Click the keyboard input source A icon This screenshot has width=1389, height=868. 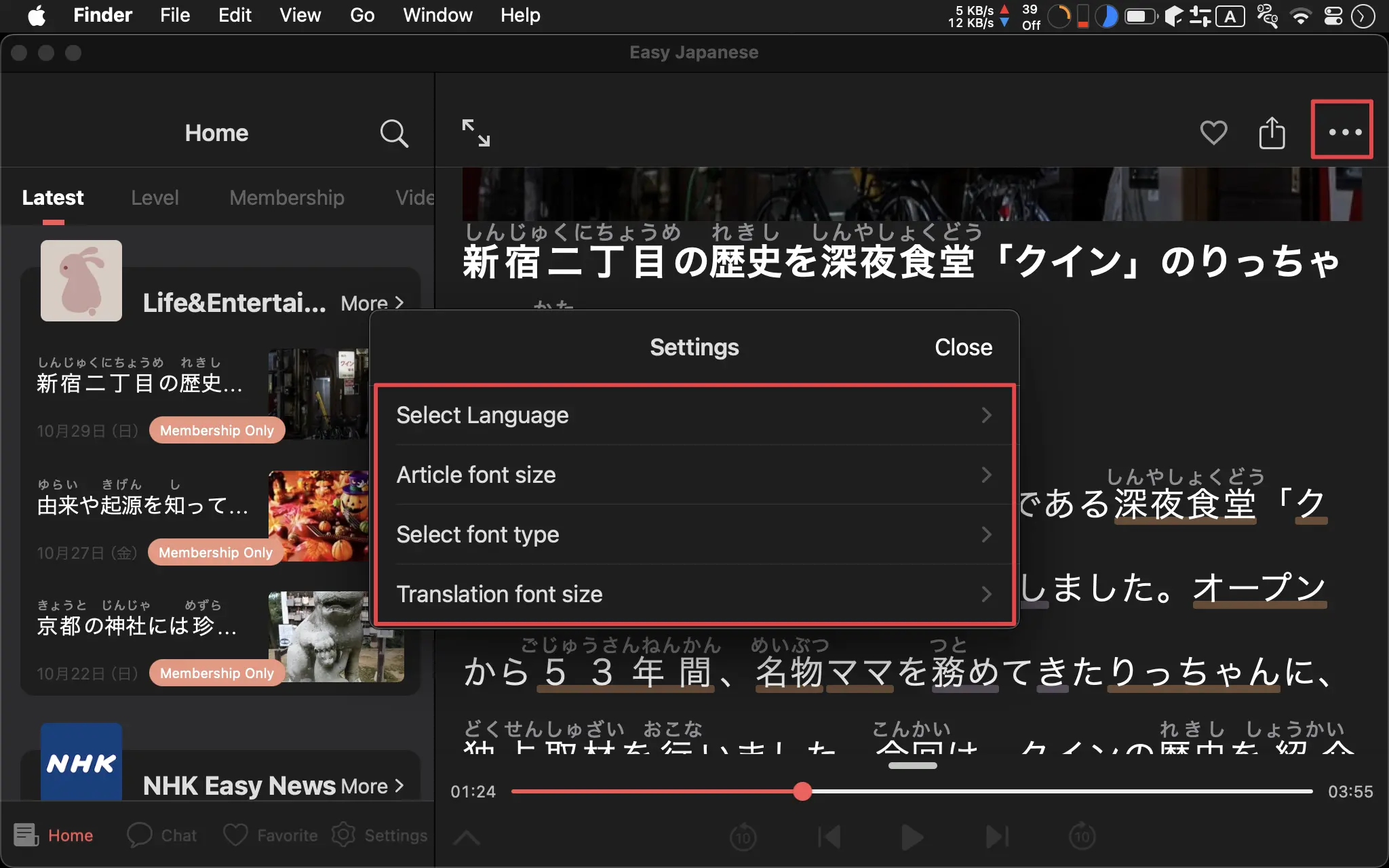tap(1230, 16)
